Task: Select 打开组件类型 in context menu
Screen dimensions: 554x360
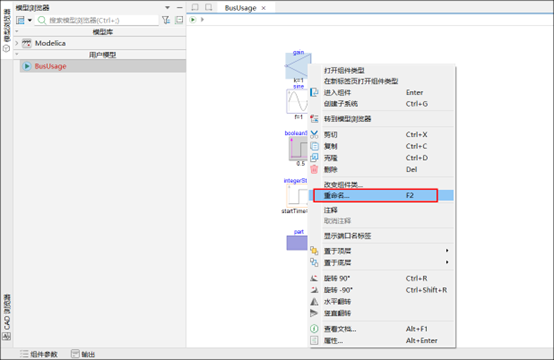Action: tap(344, 70)
